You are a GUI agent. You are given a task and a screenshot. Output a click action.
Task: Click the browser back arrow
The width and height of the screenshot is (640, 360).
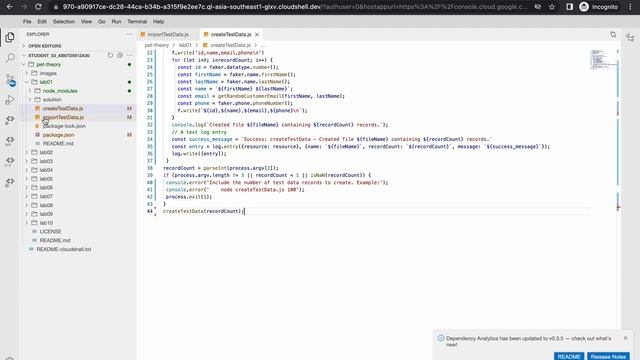[x=10, y=7]
